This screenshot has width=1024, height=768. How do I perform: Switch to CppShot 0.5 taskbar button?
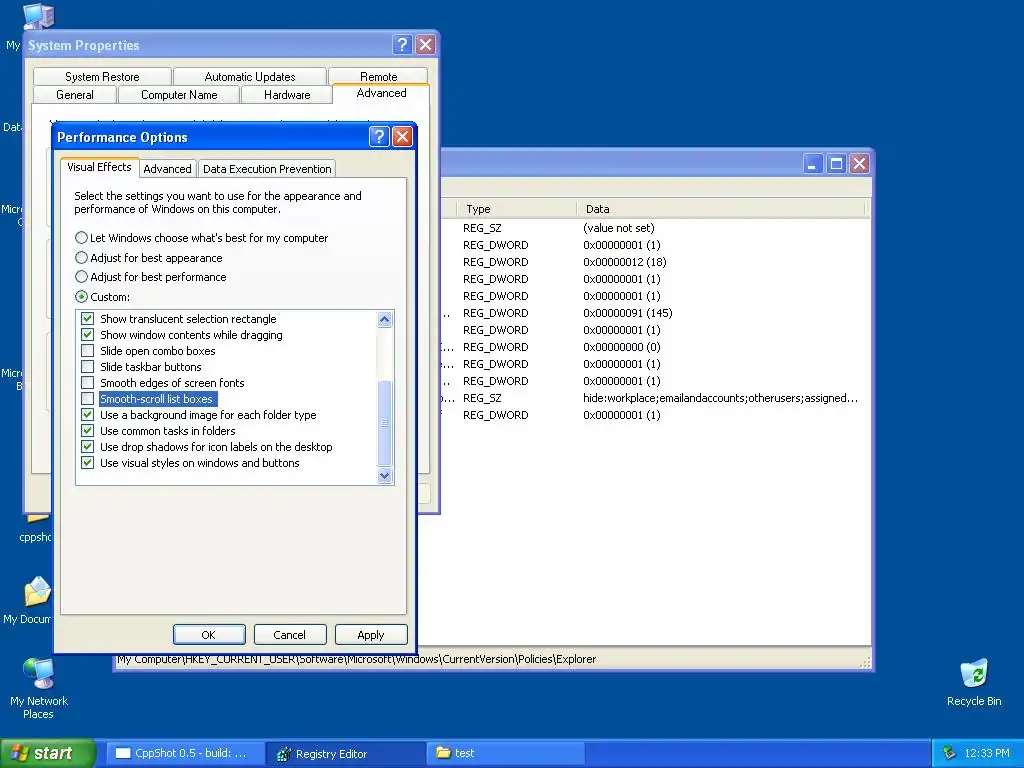(185, 754)
